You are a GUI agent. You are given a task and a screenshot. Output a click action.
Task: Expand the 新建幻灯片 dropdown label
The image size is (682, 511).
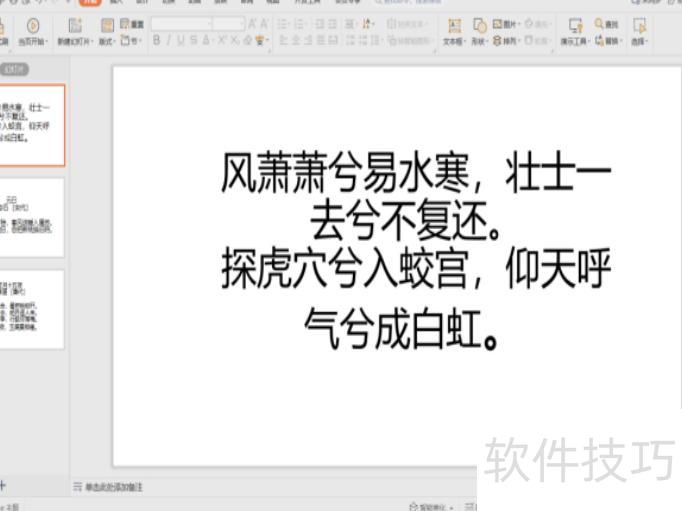pyautogui.click(x=75, y=41)
